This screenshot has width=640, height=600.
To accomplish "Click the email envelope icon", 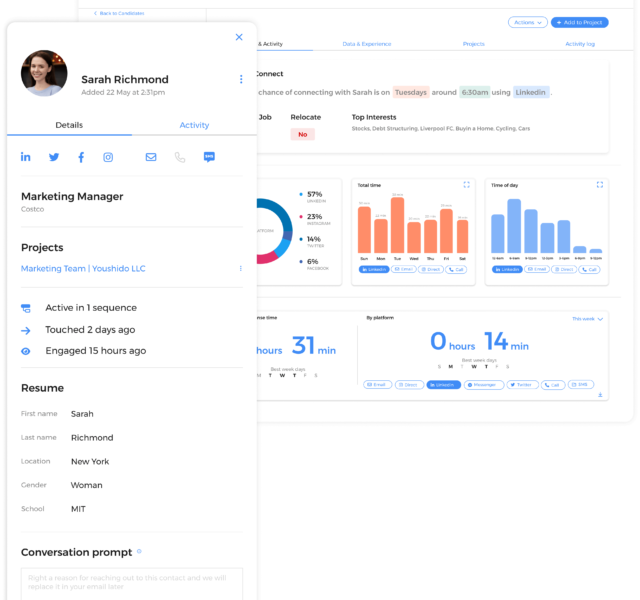I will point(151,157).
